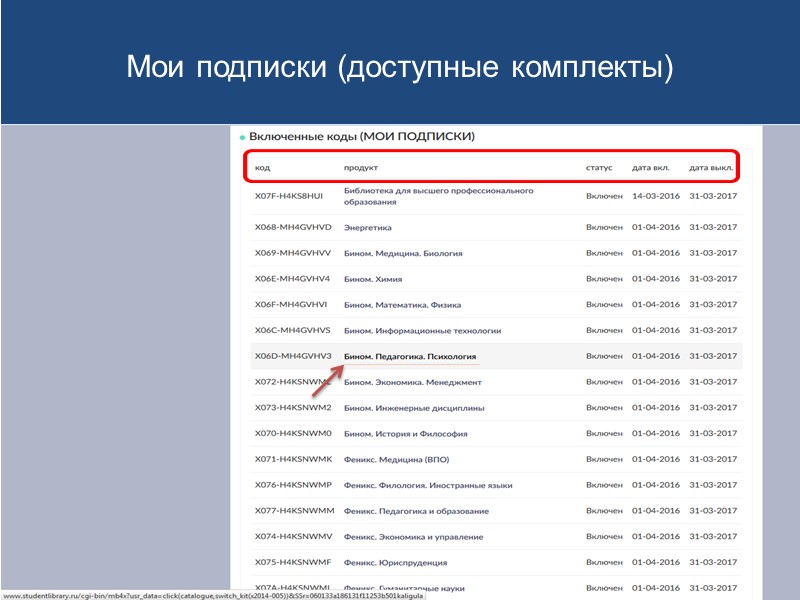
Task: Select code X075-H4KSNWMF
Action: (293, 562)
